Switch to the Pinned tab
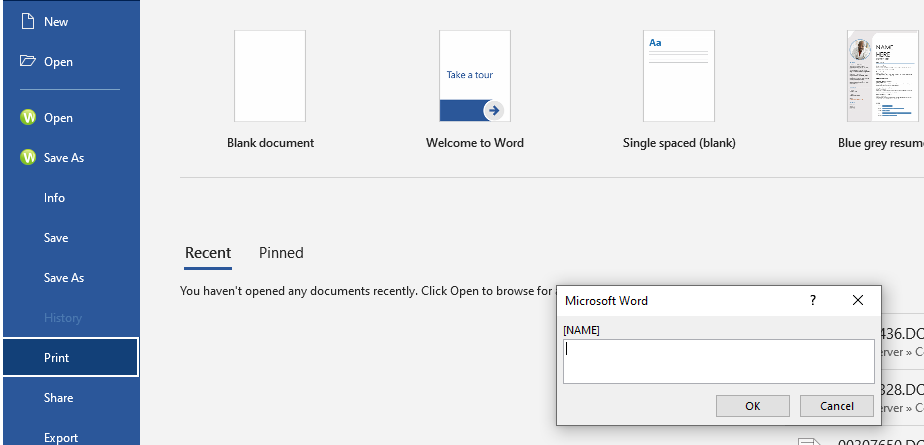Screen dimensions: 924x445 [x=281, y=253]
